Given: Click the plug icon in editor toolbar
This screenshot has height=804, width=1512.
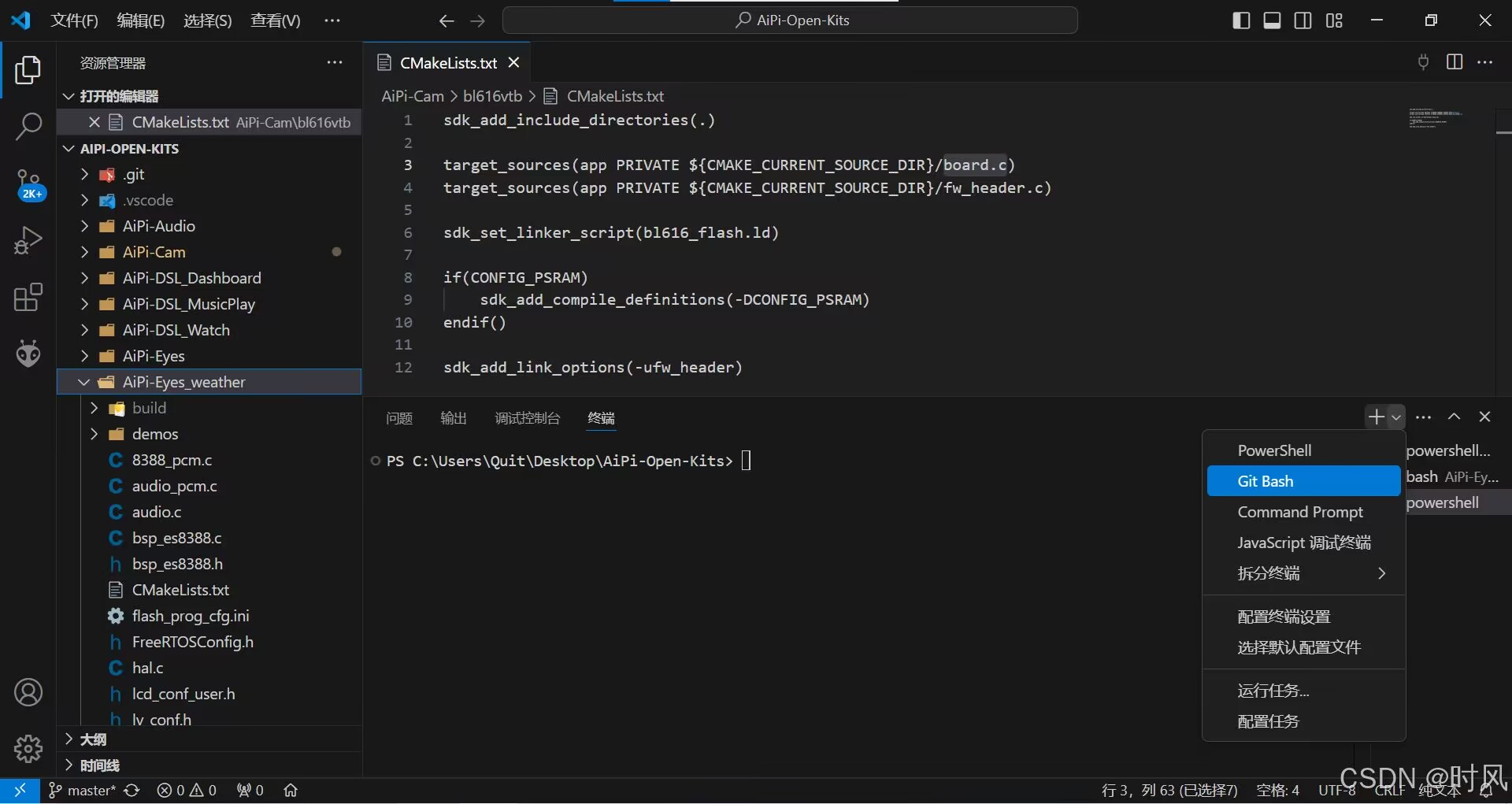Looking at the screenshot, I should pos(1423,62).
